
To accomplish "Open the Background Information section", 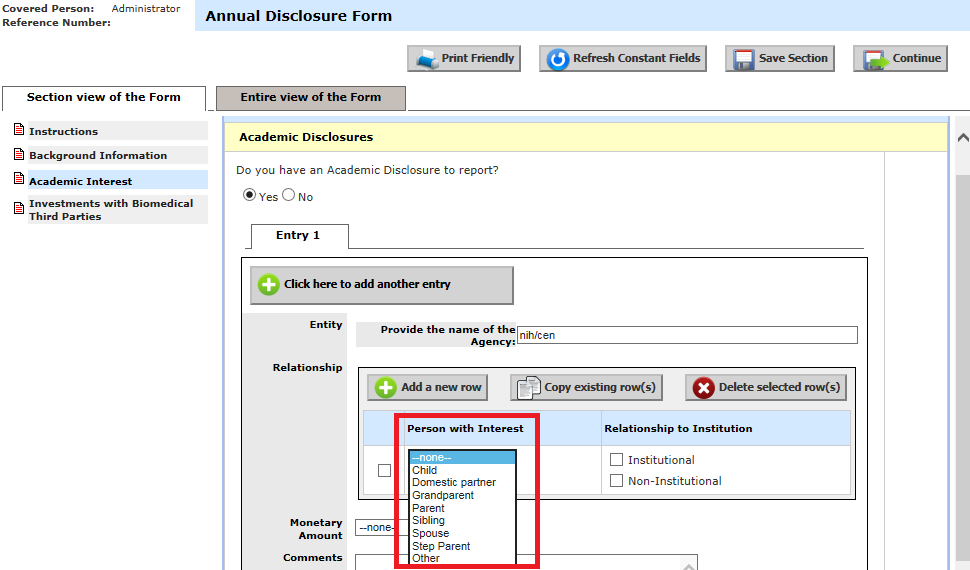I will click(118, 155).
